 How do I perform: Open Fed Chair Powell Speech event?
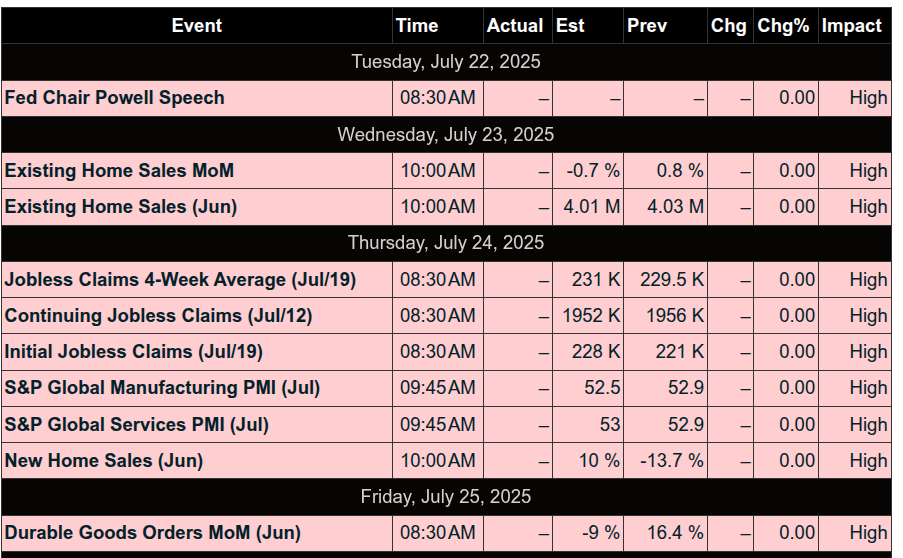click(115, 98)
